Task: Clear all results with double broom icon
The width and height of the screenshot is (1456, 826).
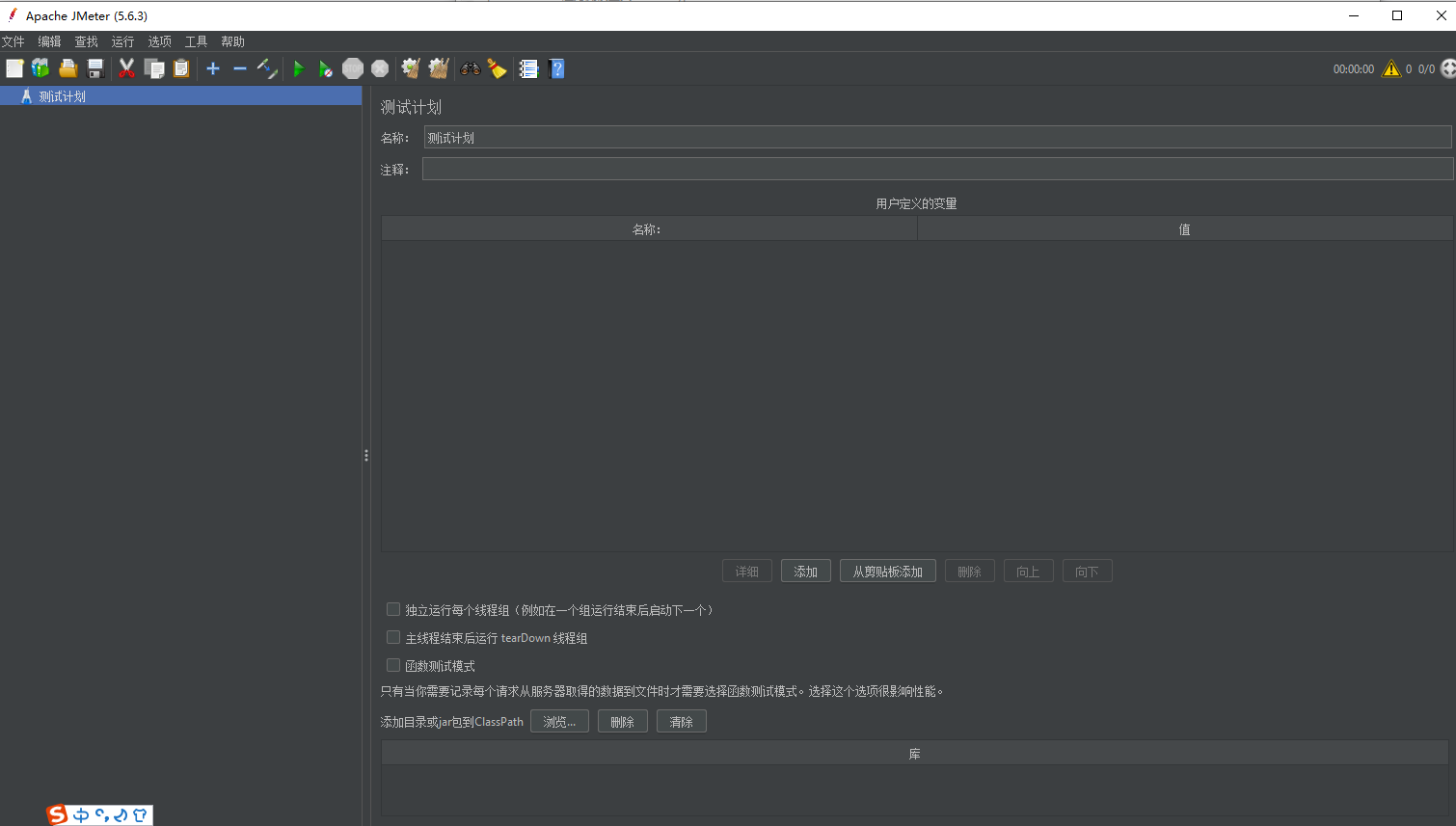Action: point(439,68)
